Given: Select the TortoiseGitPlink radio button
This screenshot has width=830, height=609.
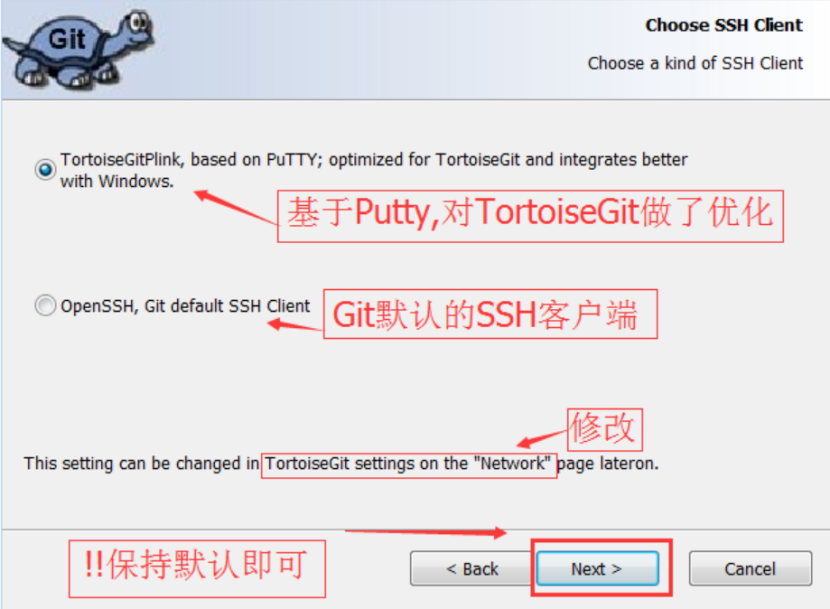Looking at the screenshot, I should 45,169.
